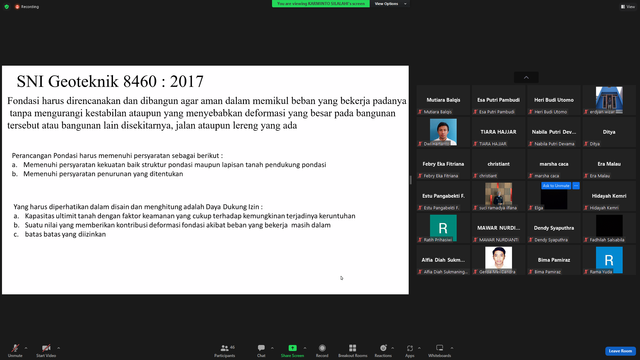Viewport: 640px width, 360px height.
Task: Start video using the camera icon
Action: click(x=46, y=348)
